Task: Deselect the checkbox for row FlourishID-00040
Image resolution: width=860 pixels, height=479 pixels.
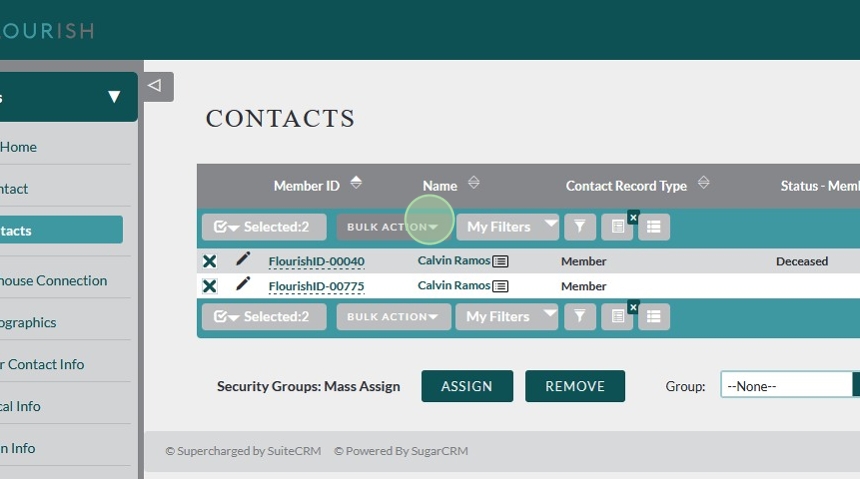Action: click(x=209, y=261)
